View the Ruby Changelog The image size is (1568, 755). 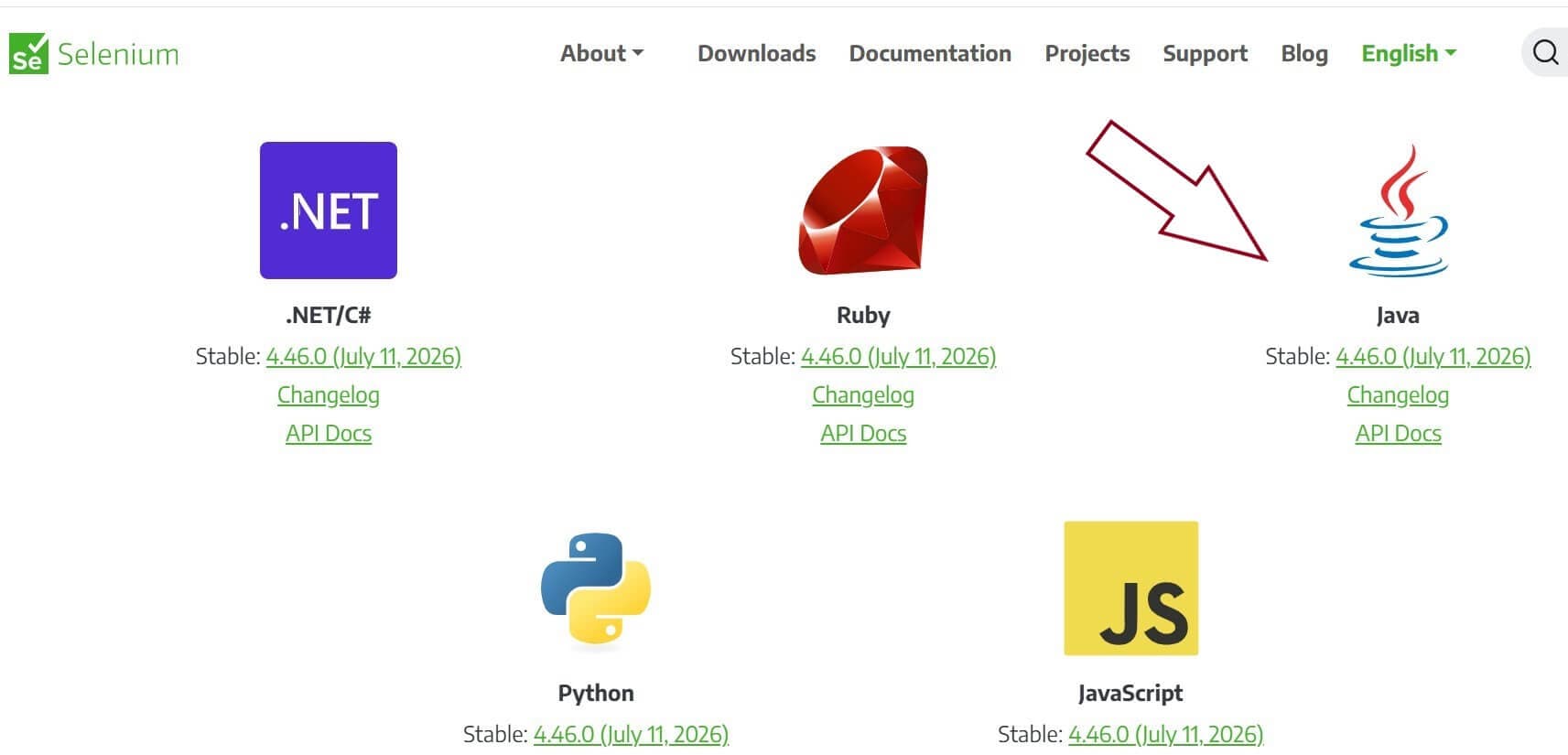863,394
